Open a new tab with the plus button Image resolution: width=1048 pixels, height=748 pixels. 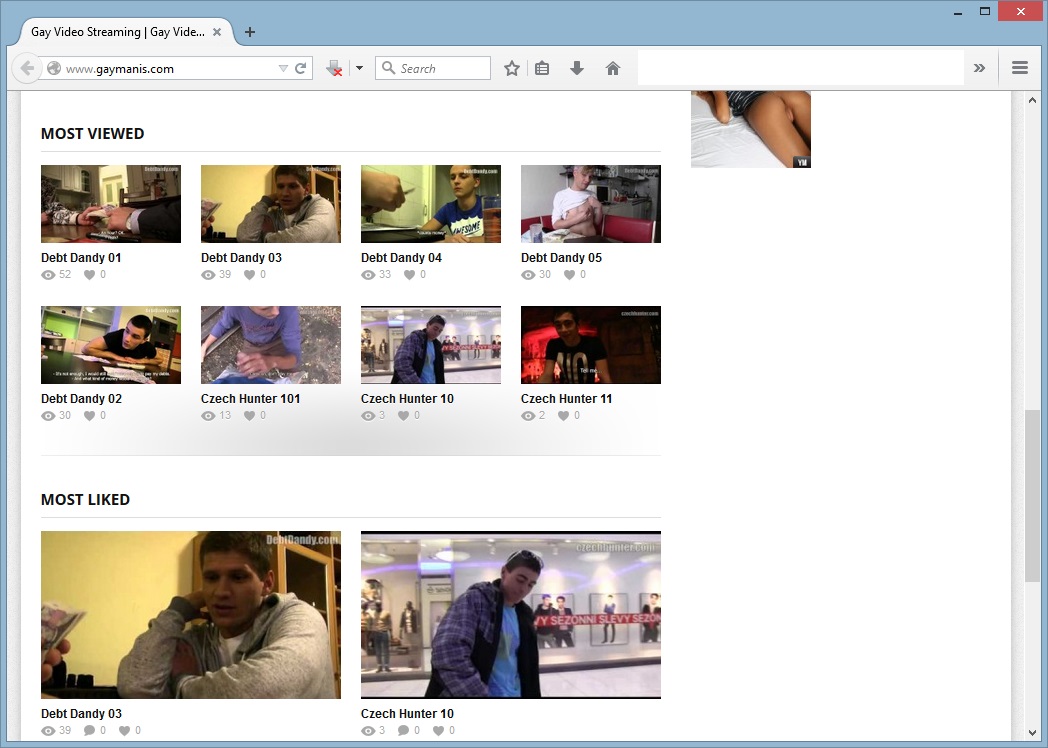pyautogui.click(x=250, y=32)
